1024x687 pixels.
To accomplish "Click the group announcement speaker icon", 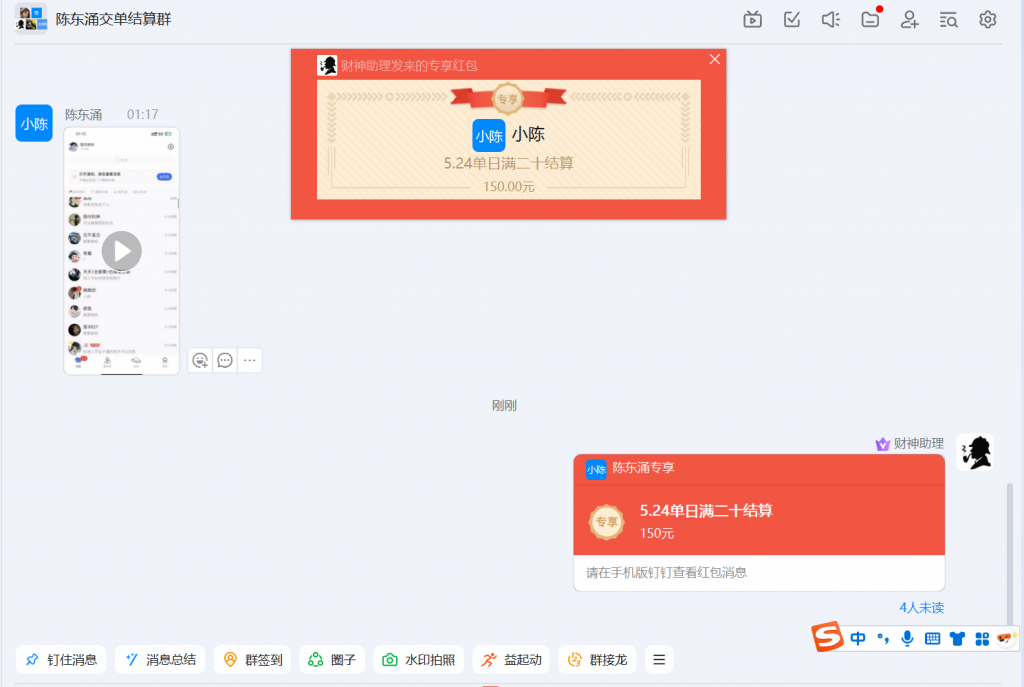I will 831,19.
